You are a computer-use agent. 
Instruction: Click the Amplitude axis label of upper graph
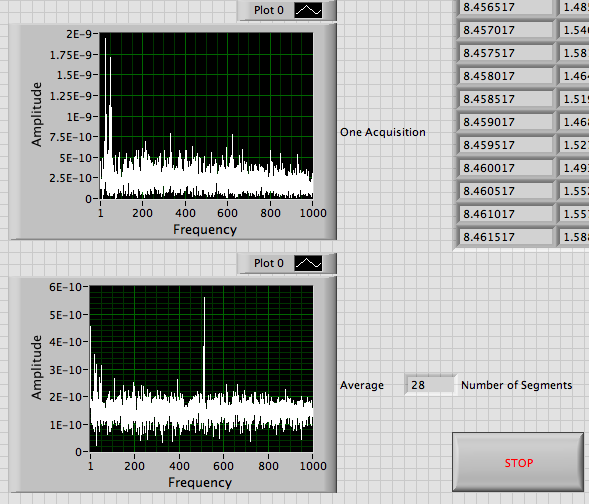click(x=37, y=114)
